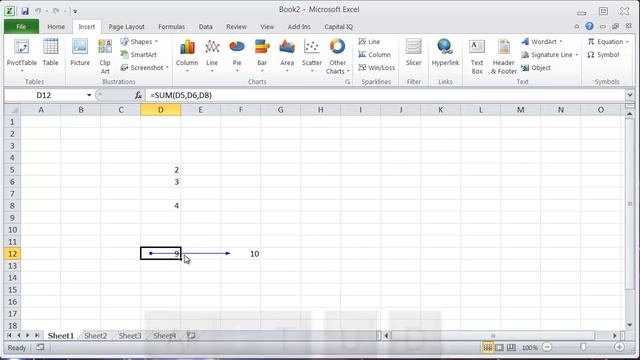Insert an Area chart
The image size is (640, 360).
click(x=287, y=56)
